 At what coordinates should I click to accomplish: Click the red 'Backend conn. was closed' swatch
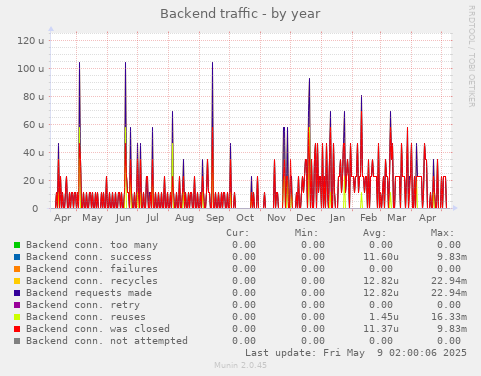tap(17, 329)
